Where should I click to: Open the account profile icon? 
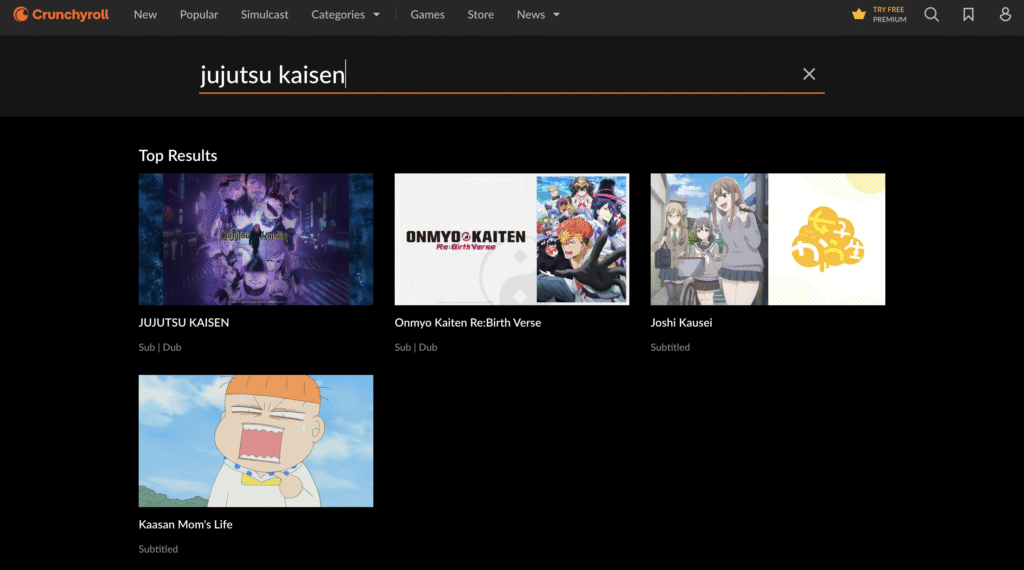[1005, 14]
